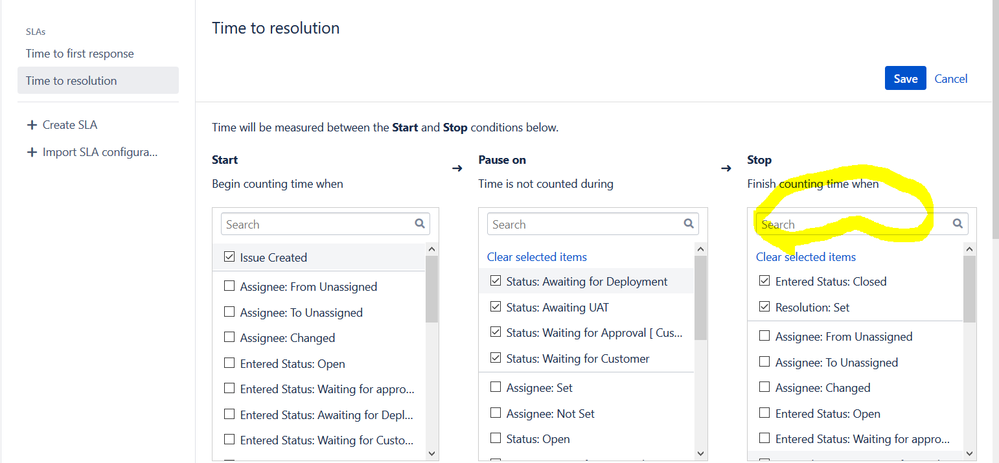999x463 pixels.
Task: Click the plus icon beside Import SLA configuration
Action: point(32,152)
